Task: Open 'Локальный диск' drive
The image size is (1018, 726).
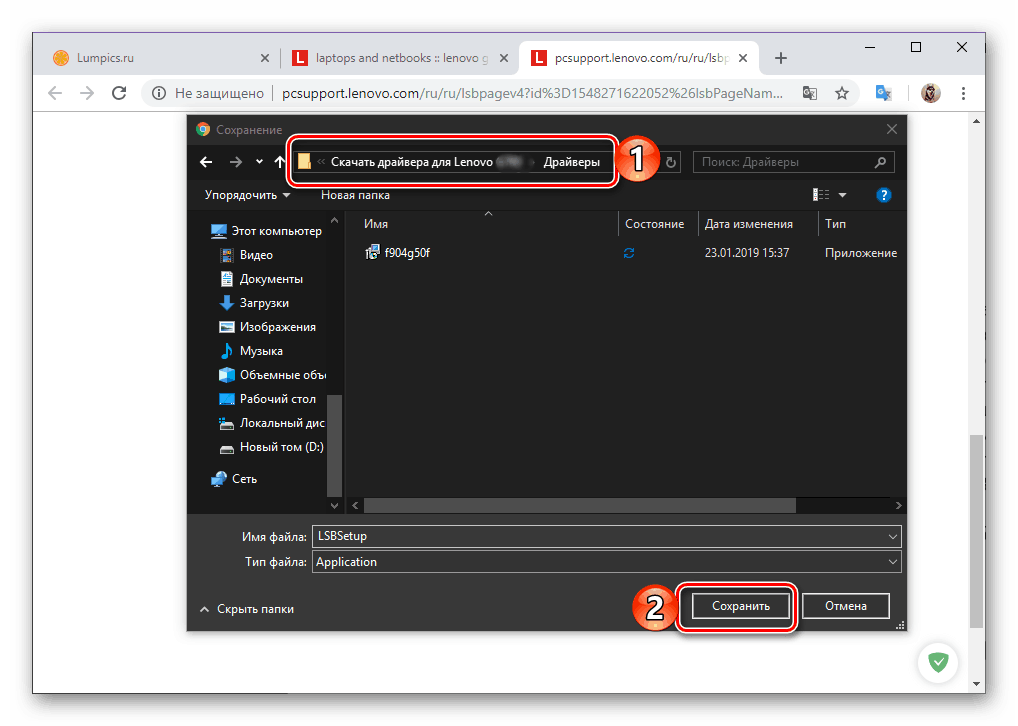Action: click(271, 423)
